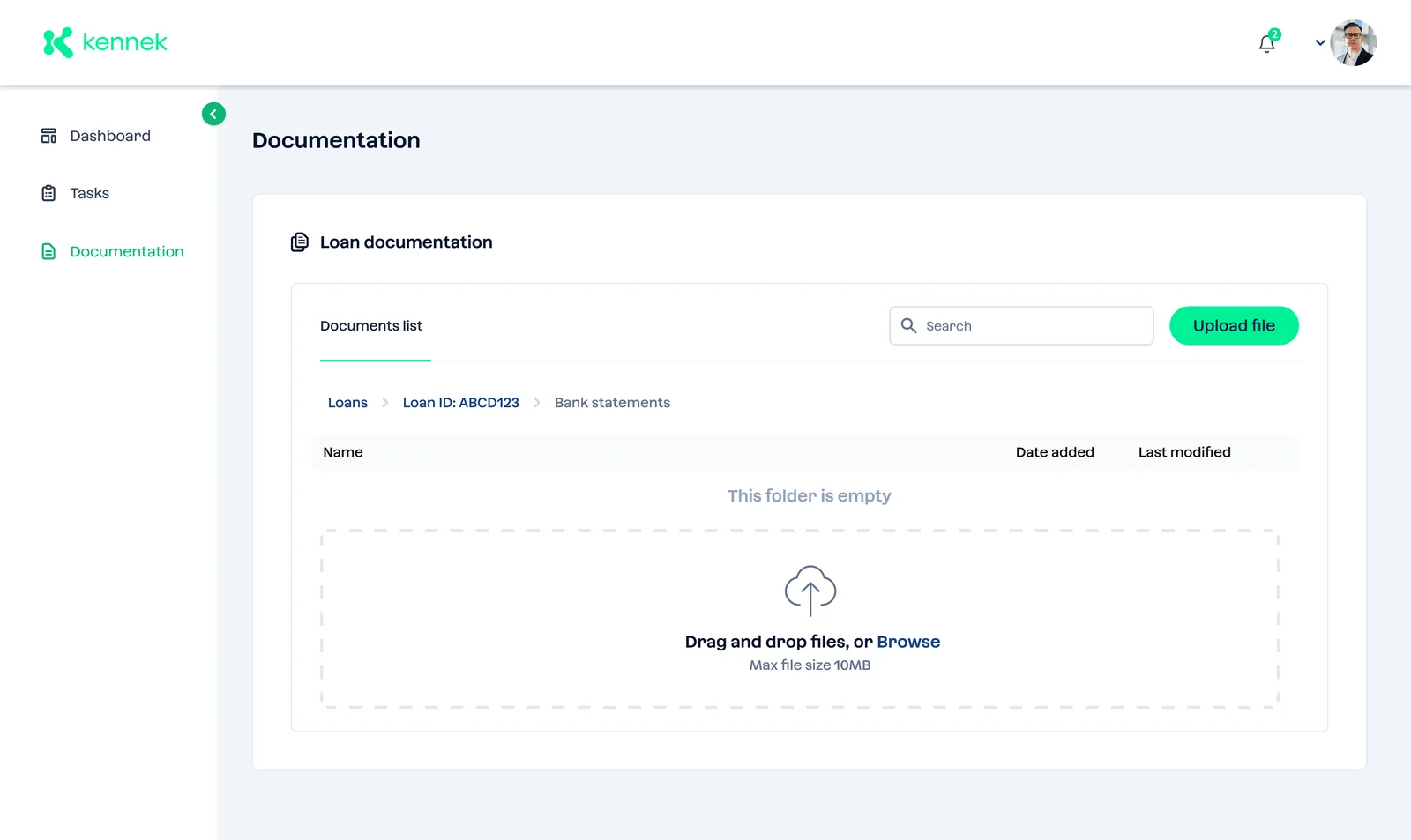The height and width of the screenshot is (840, 1411).
Task: Sort by Name column header
Action: [343, 452]
